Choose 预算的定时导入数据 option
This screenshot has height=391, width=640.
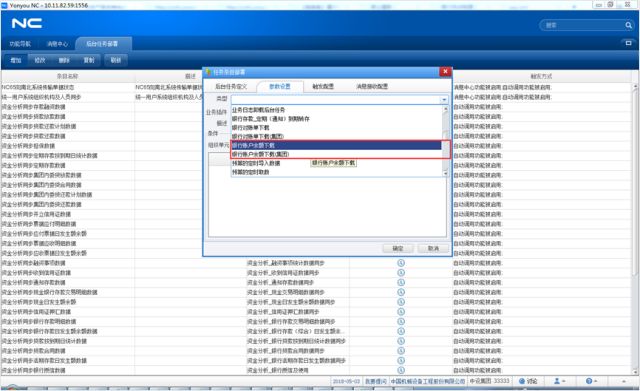pos(256,163)
